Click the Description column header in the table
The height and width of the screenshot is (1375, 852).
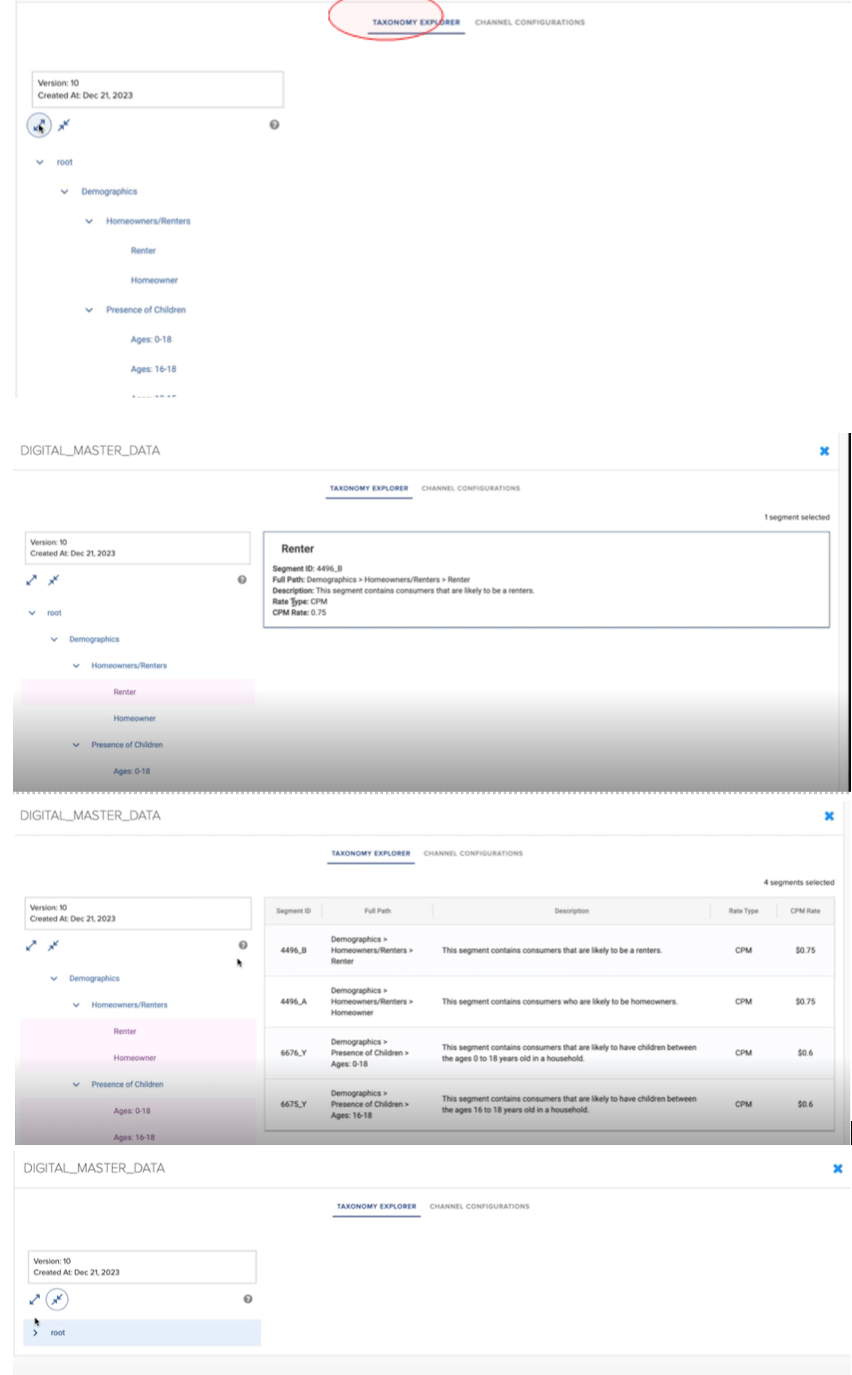[x=571, y=911]
